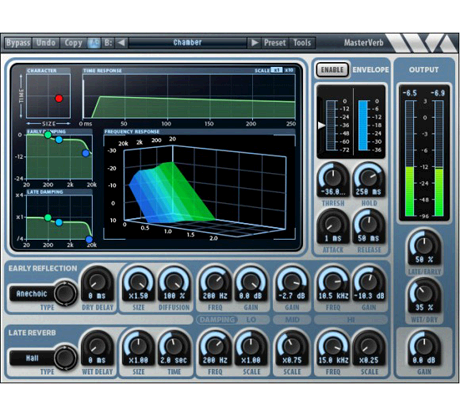
Task: Click the next preset right arrow
Action: 254,43
